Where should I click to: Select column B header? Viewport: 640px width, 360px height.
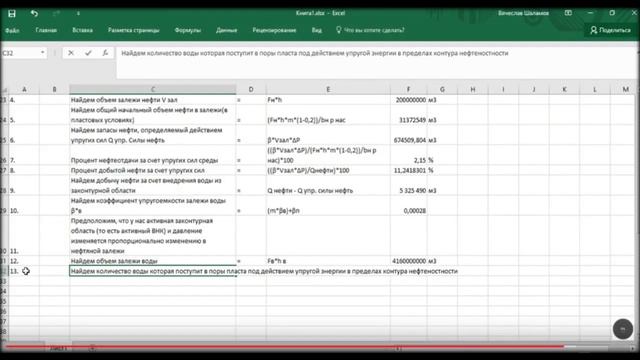[x=54, y=89]
